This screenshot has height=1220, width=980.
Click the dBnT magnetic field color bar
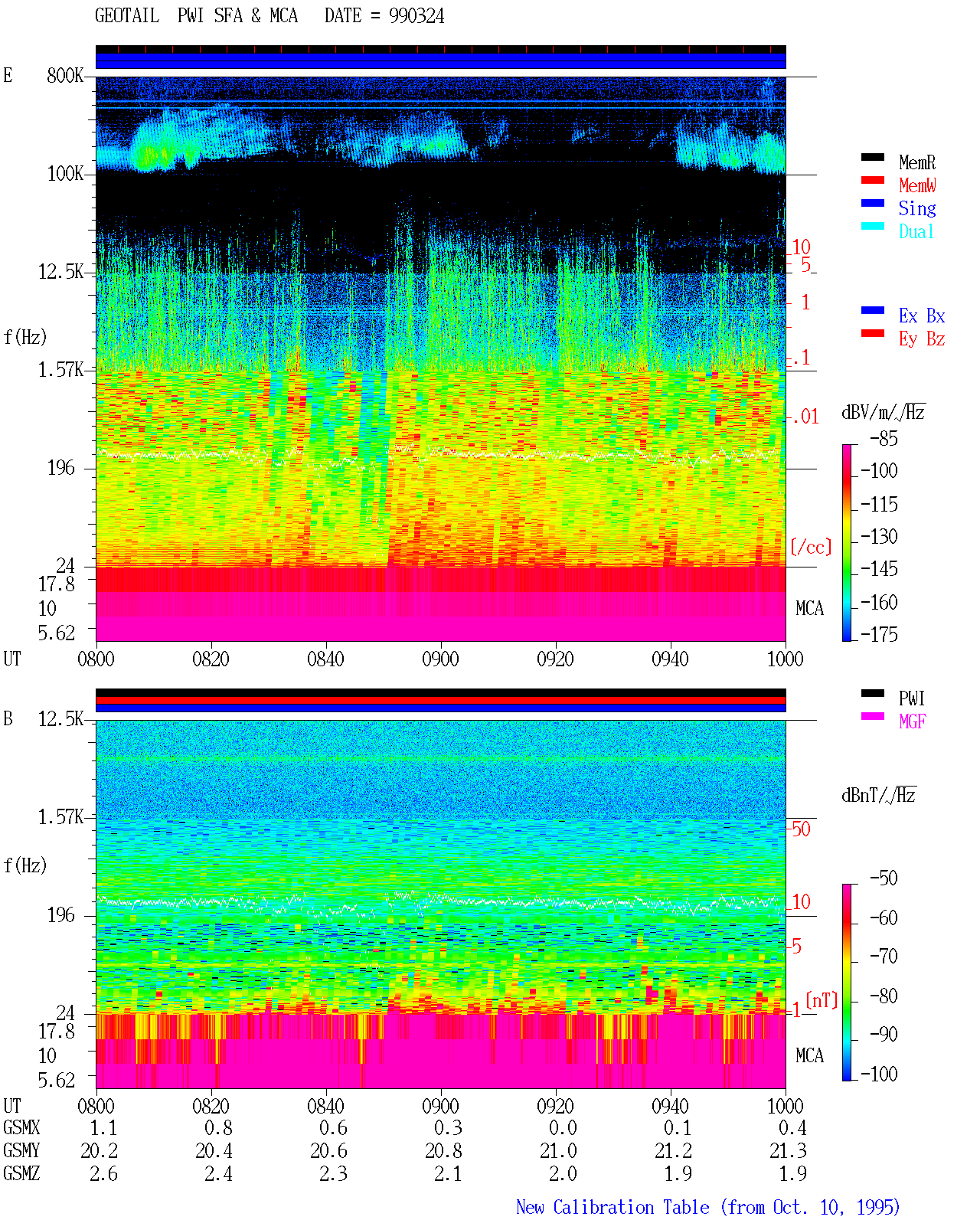pyautogui.click(x=846, y=983)
